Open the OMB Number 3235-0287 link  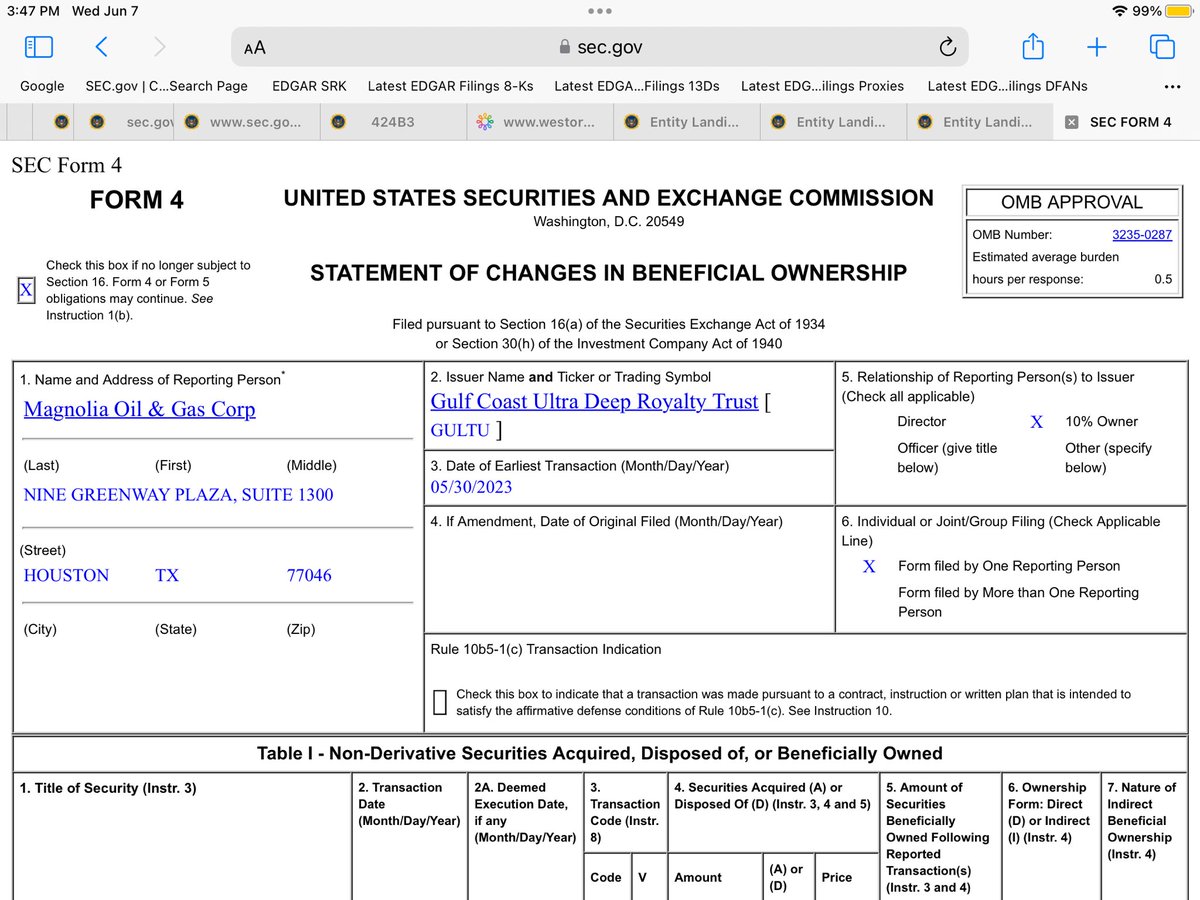1142,235
